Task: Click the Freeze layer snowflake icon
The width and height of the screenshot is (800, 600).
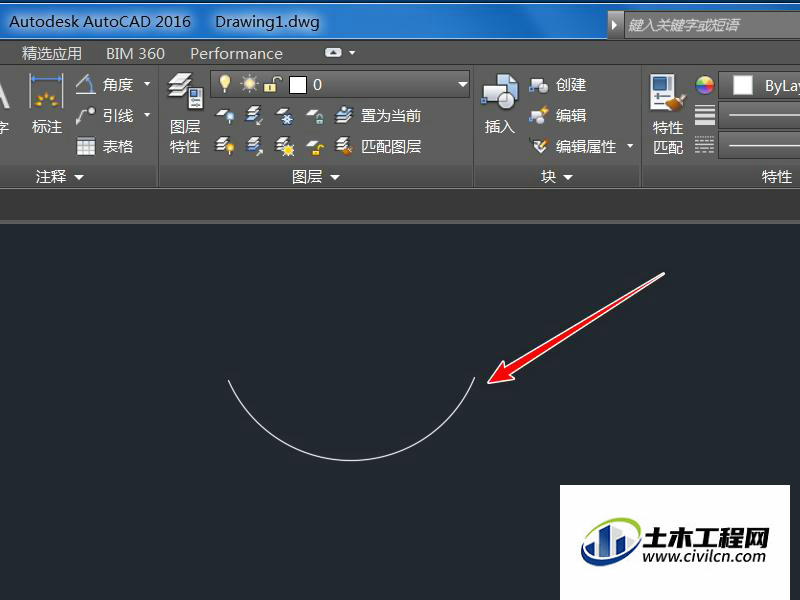Action: (x=285, y=116)
